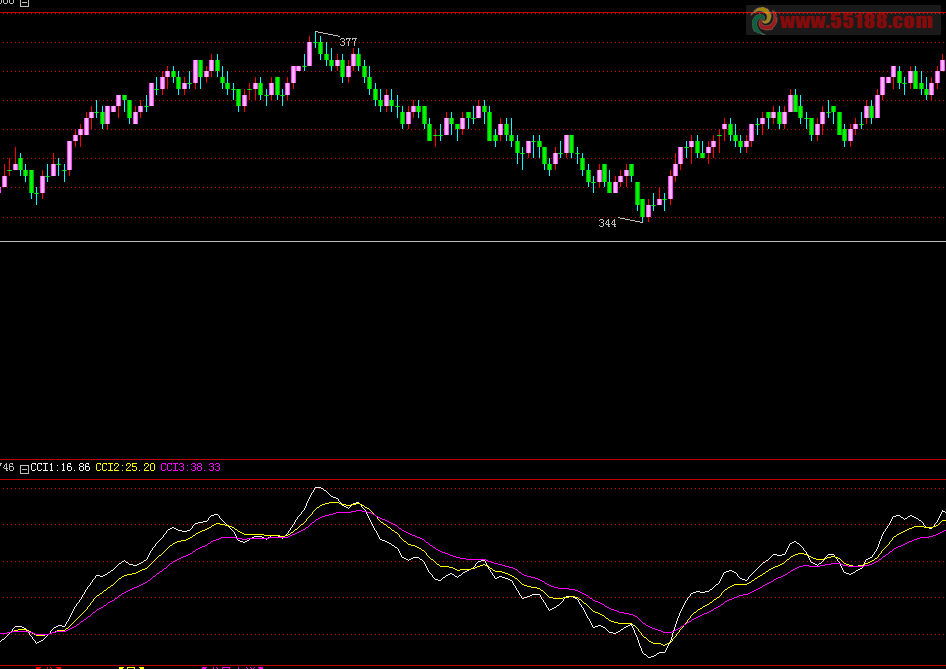Select the yellow CCI2 value label

125,467
